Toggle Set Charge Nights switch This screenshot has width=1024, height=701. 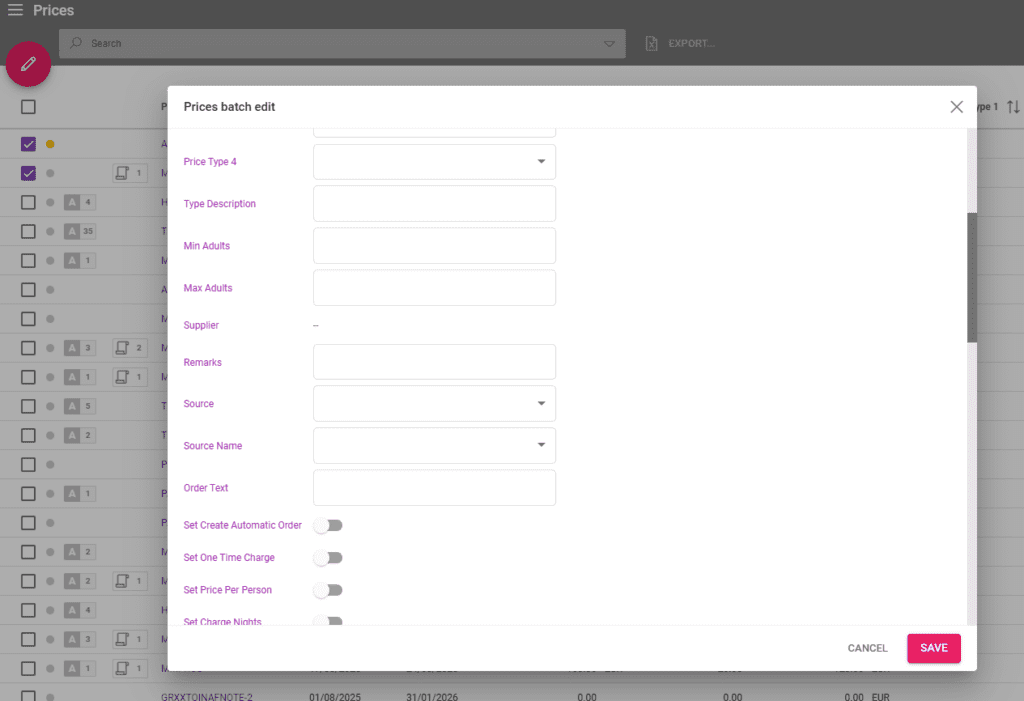coord(328,621)
